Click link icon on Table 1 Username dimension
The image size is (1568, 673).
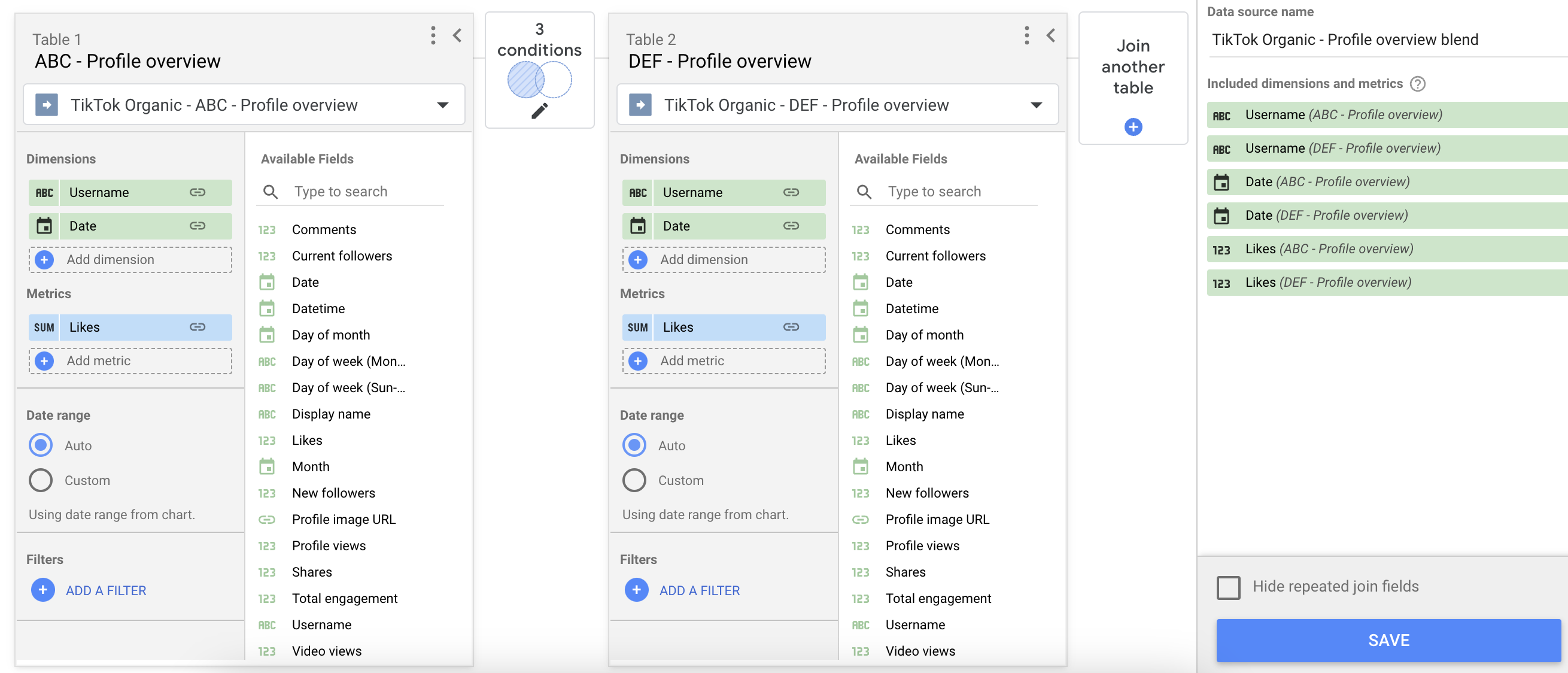[x=197, y=192]
